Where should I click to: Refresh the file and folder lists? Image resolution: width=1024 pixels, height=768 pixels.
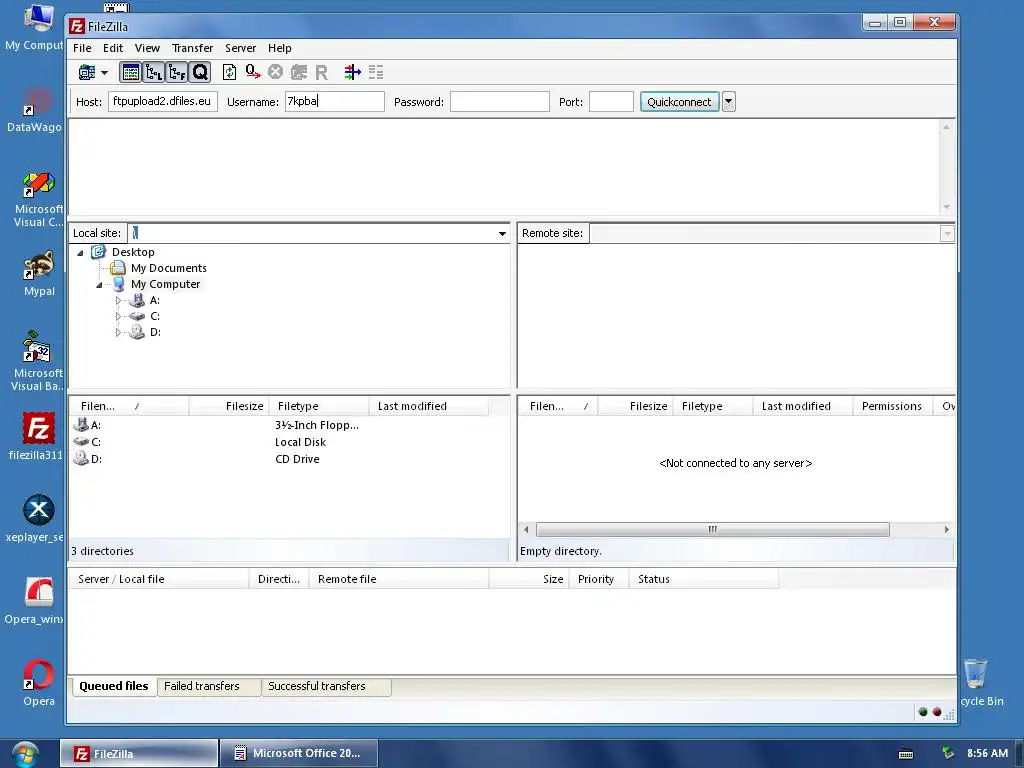pyautogui.click(x=229, y=72)
